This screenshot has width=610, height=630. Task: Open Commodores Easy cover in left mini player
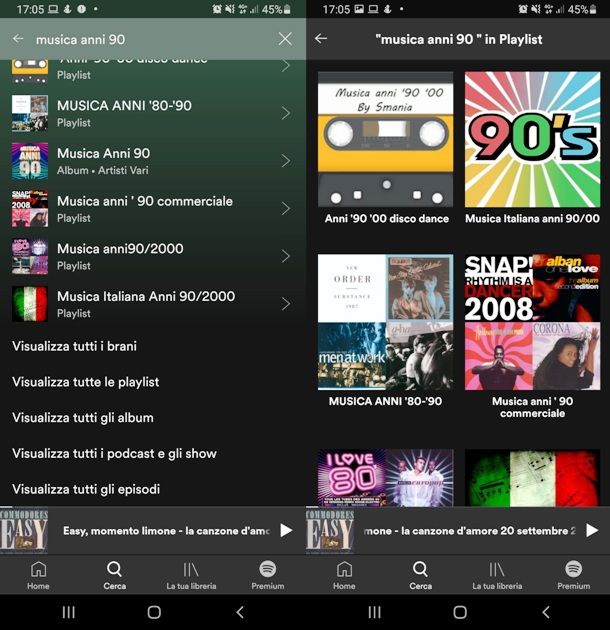pyautogui.click(x=24, y=530)
